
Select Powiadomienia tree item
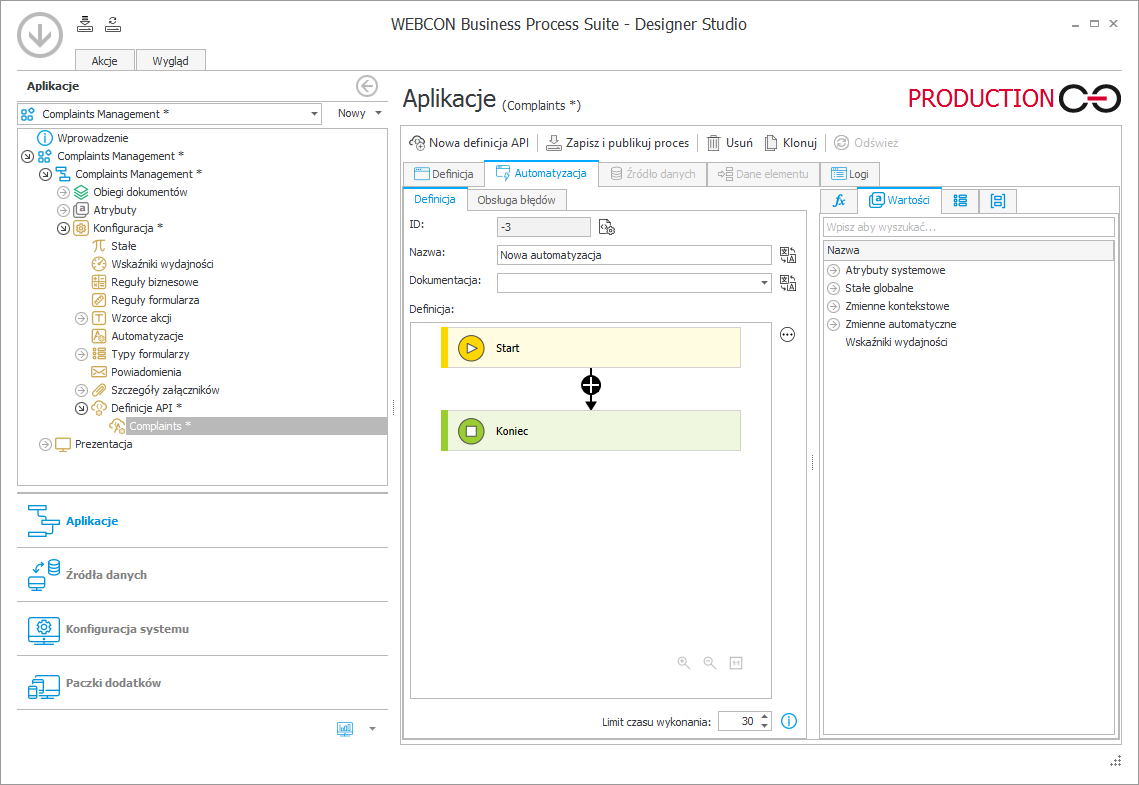pos(146,372)
